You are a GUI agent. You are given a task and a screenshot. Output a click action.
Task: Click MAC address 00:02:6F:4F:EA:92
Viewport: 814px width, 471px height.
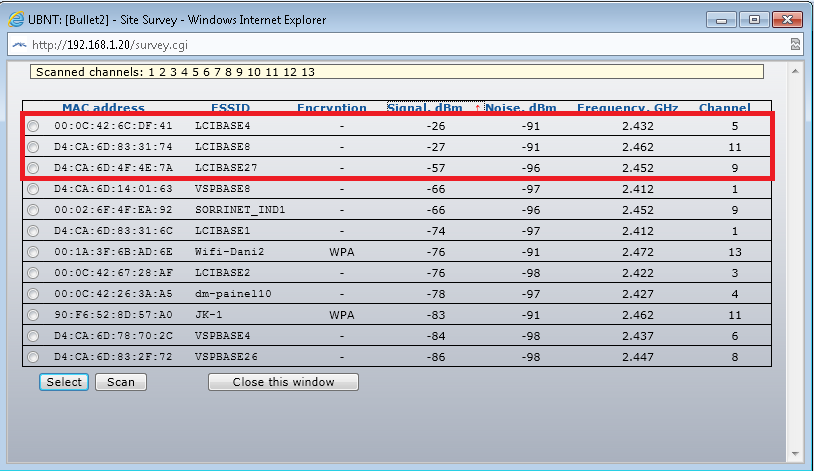[x=113, y=210]
